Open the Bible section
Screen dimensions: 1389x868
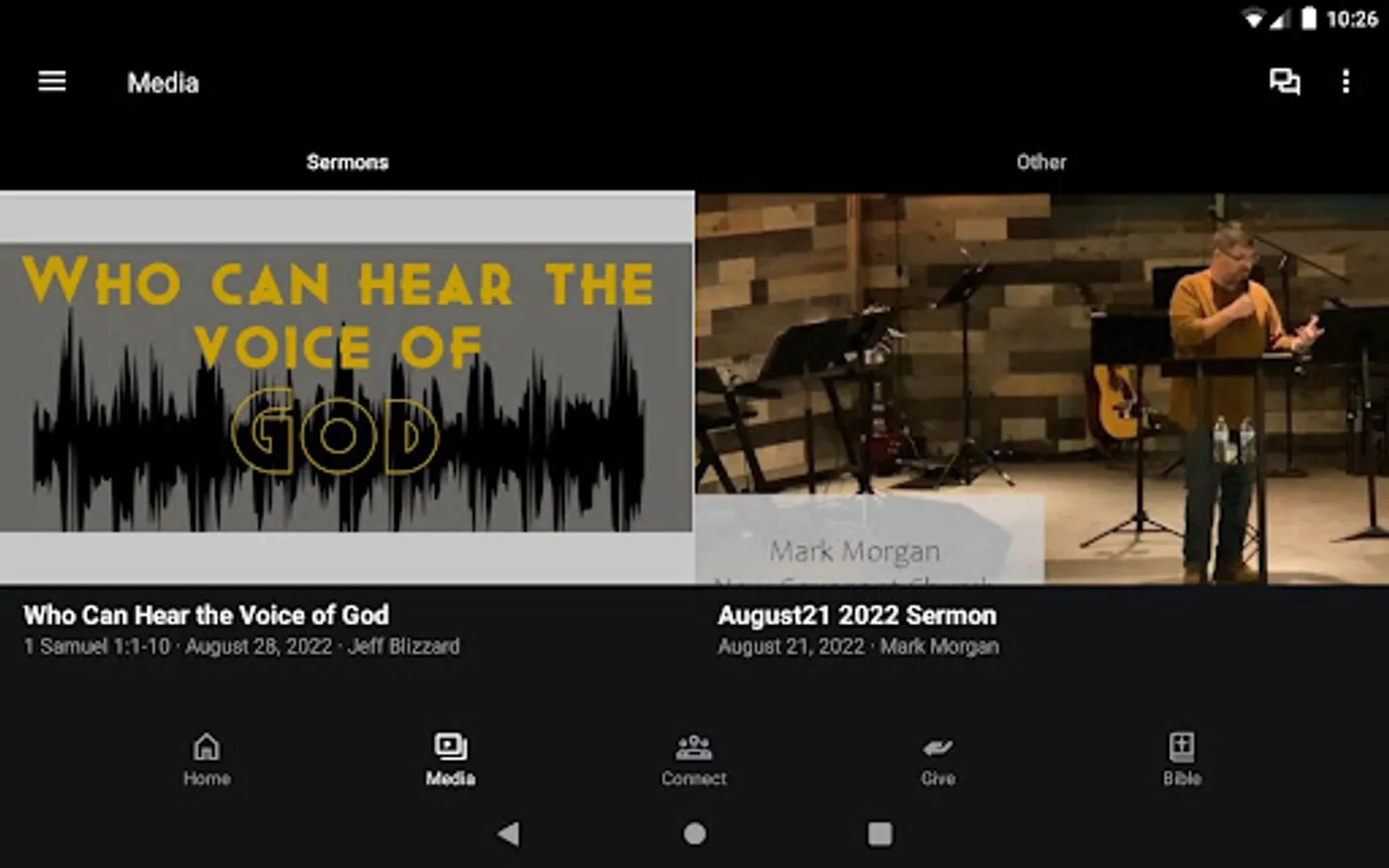[x=1182, y=760]
